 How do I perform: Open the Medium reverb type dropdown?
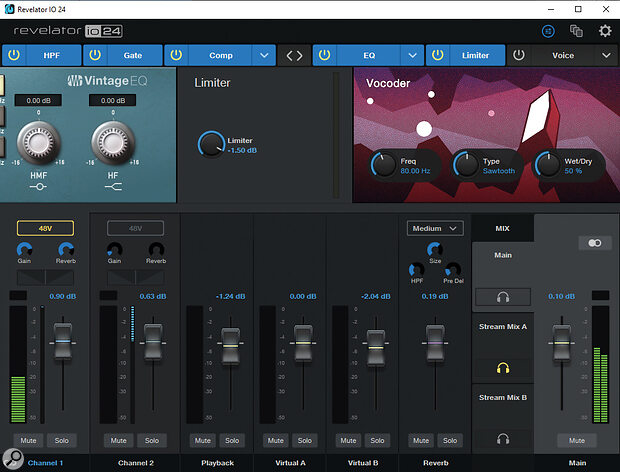[435, 228]
